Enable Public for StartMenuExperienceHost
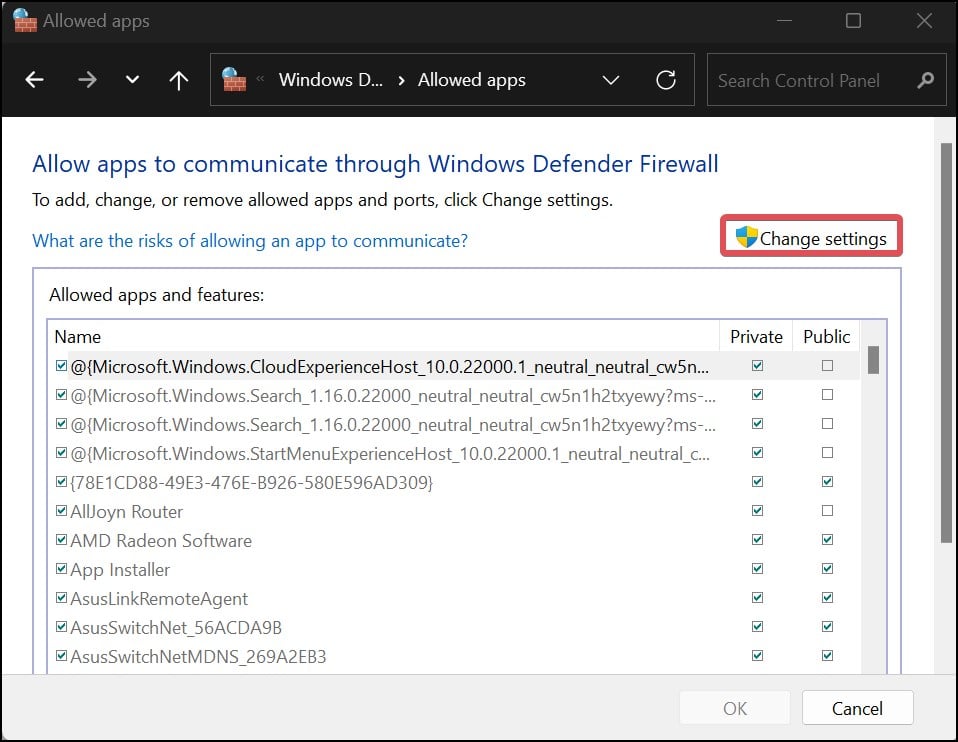Viewport: 958px width, 742px height. [x=827, y=453]
